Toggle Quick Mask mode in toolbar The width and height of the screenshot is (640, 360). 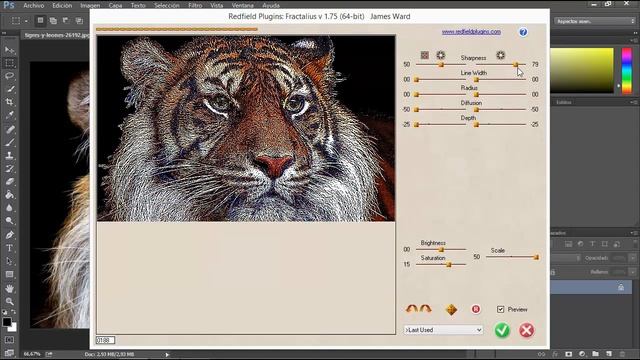[x=9, y=340]
